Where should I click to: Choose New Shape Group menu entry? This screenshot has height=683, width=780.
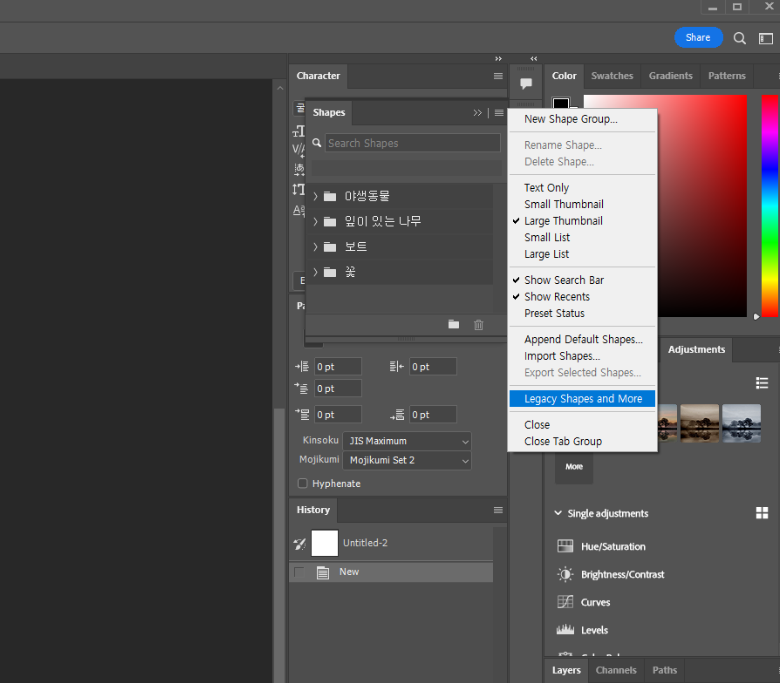(582, 119)
